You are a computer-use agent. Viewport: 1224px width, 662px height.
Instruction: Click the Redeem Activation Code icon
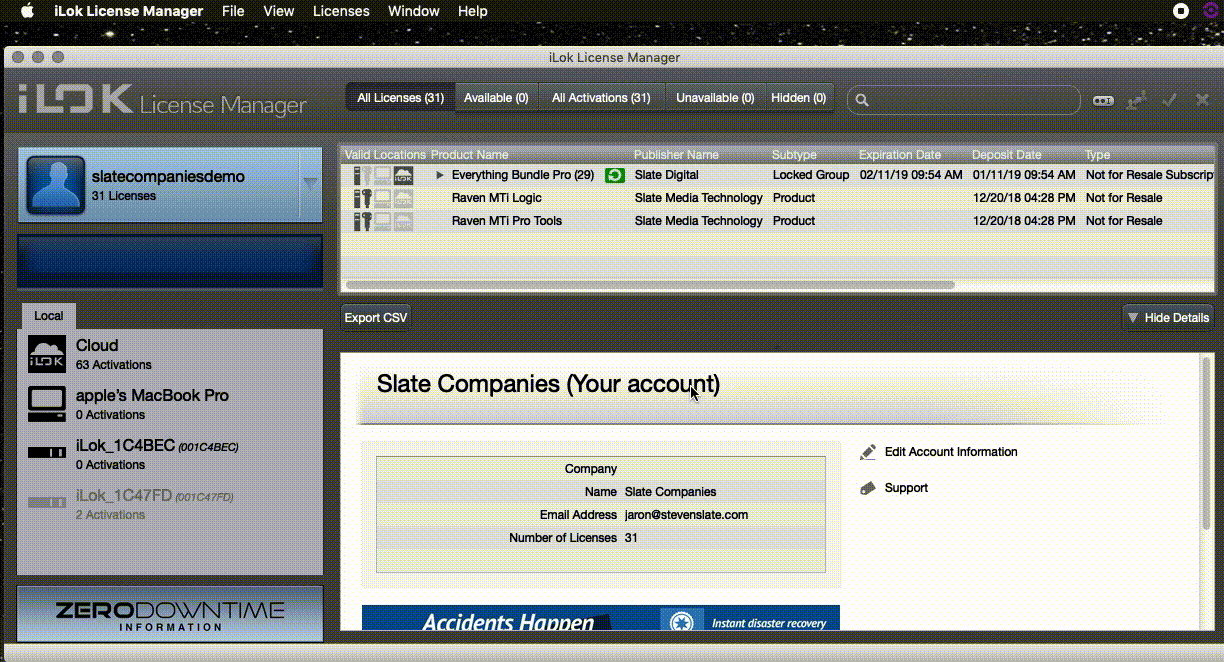pos(1103,100)
